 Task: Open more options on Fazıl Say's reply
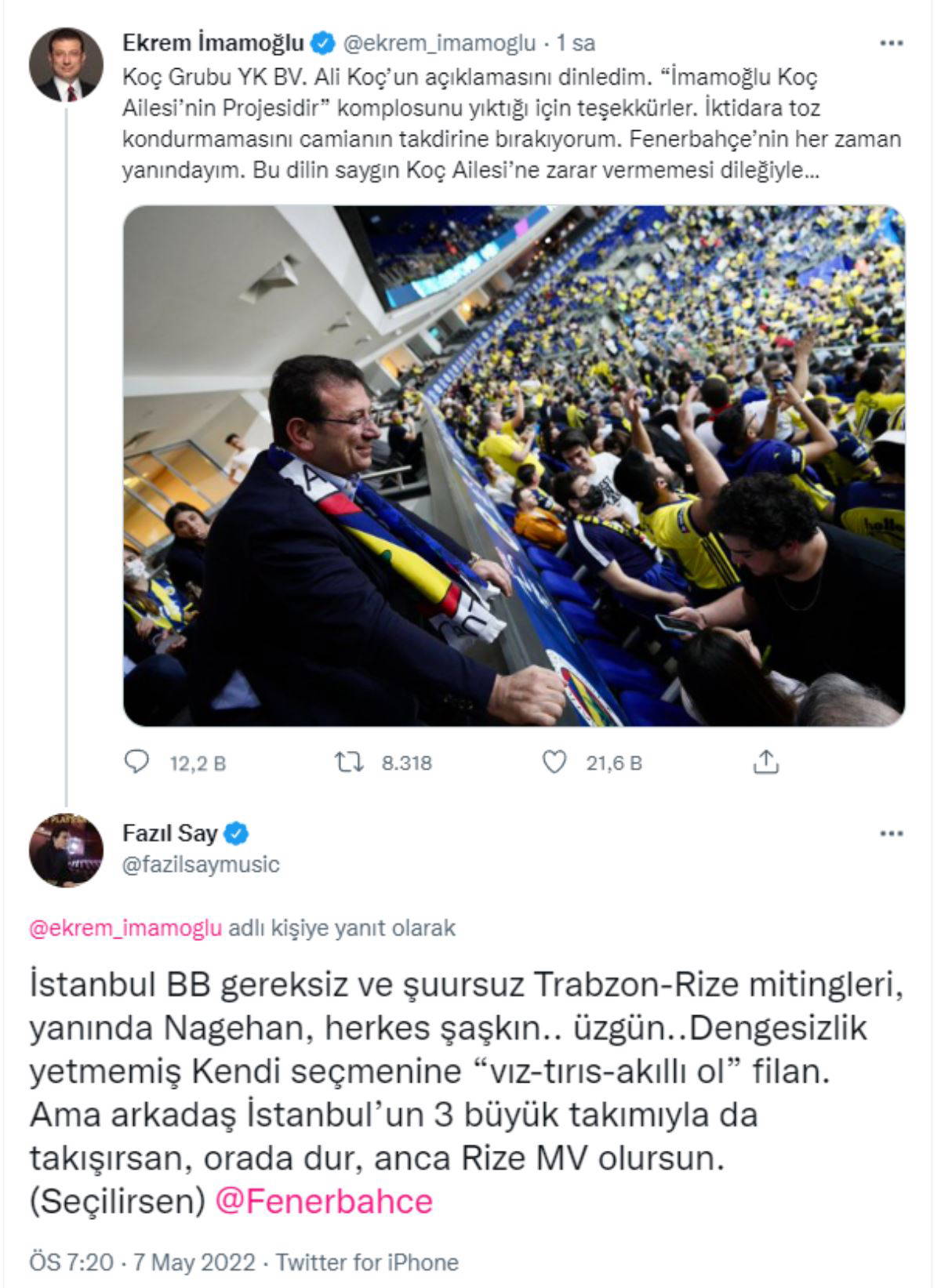click(x=892, y=833)
